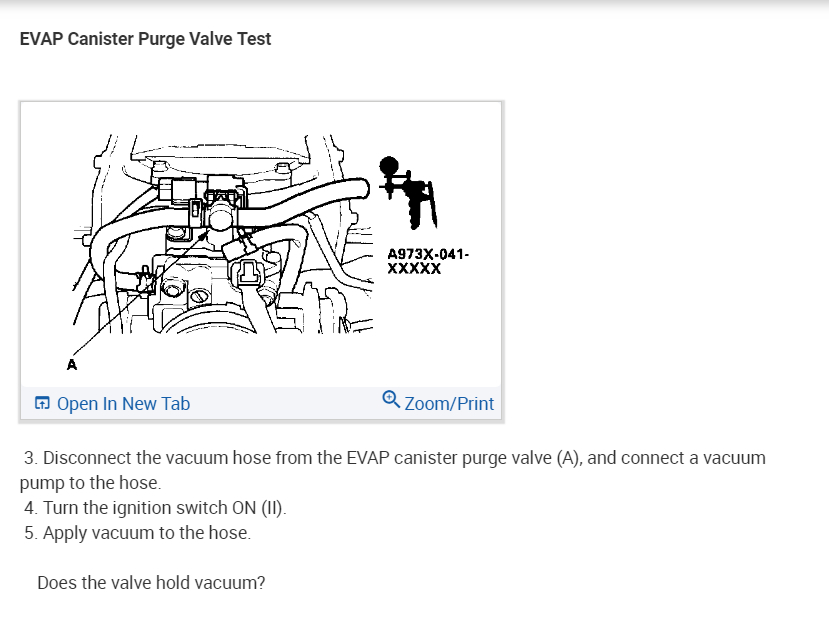The height and width of the screenshot is (621, 829).
Task: Click the electrical connector plug in the diagram
Action: (x=246, y=273)
